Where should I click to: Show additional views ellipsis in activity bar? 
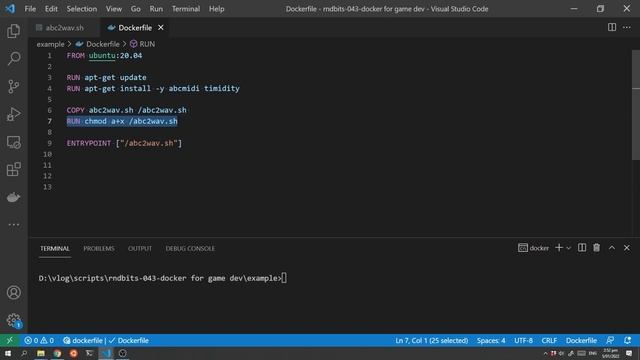click(x=13, y=224)
